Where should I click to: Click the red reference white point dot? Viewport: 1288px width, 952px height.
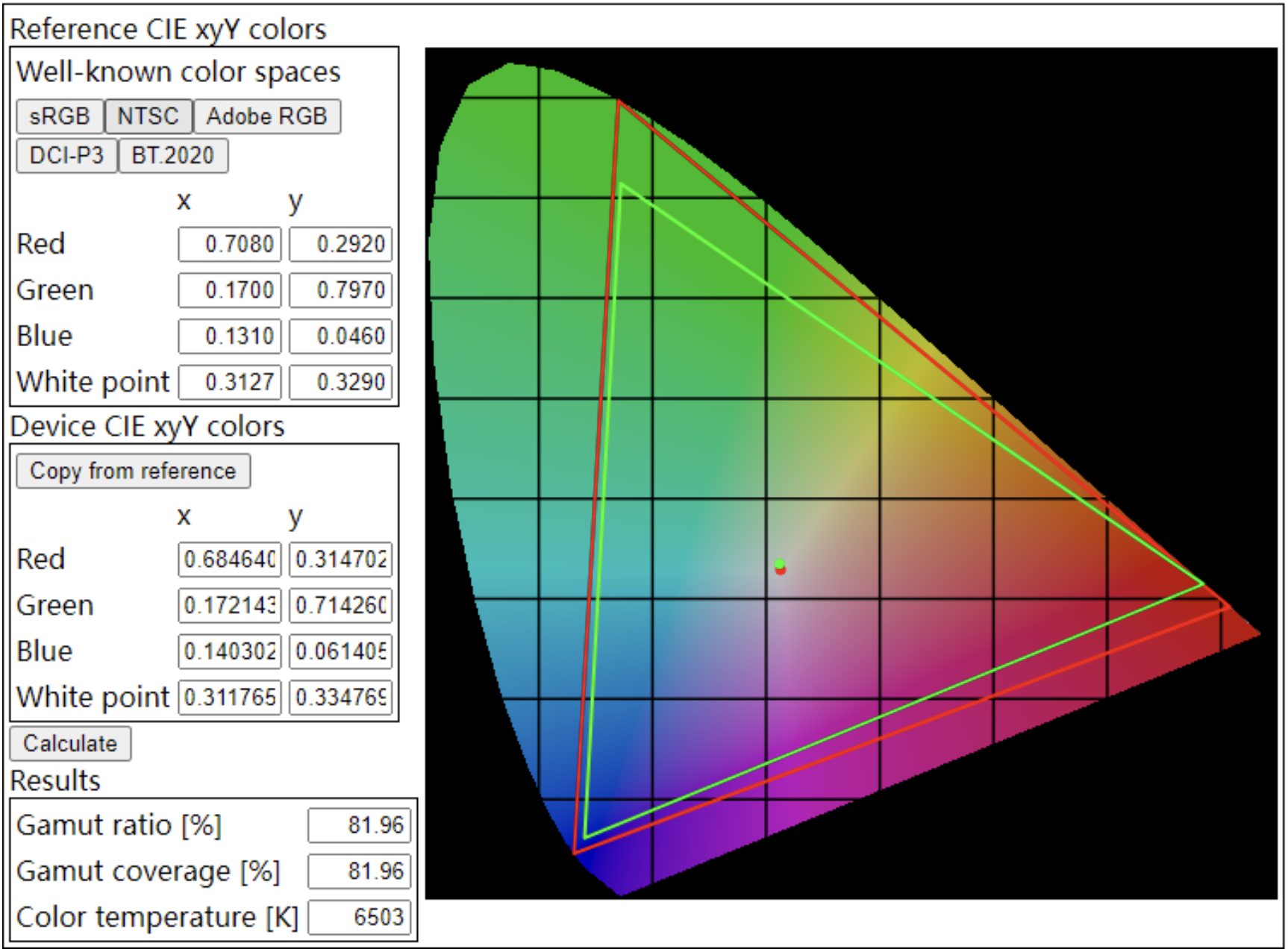781,571
